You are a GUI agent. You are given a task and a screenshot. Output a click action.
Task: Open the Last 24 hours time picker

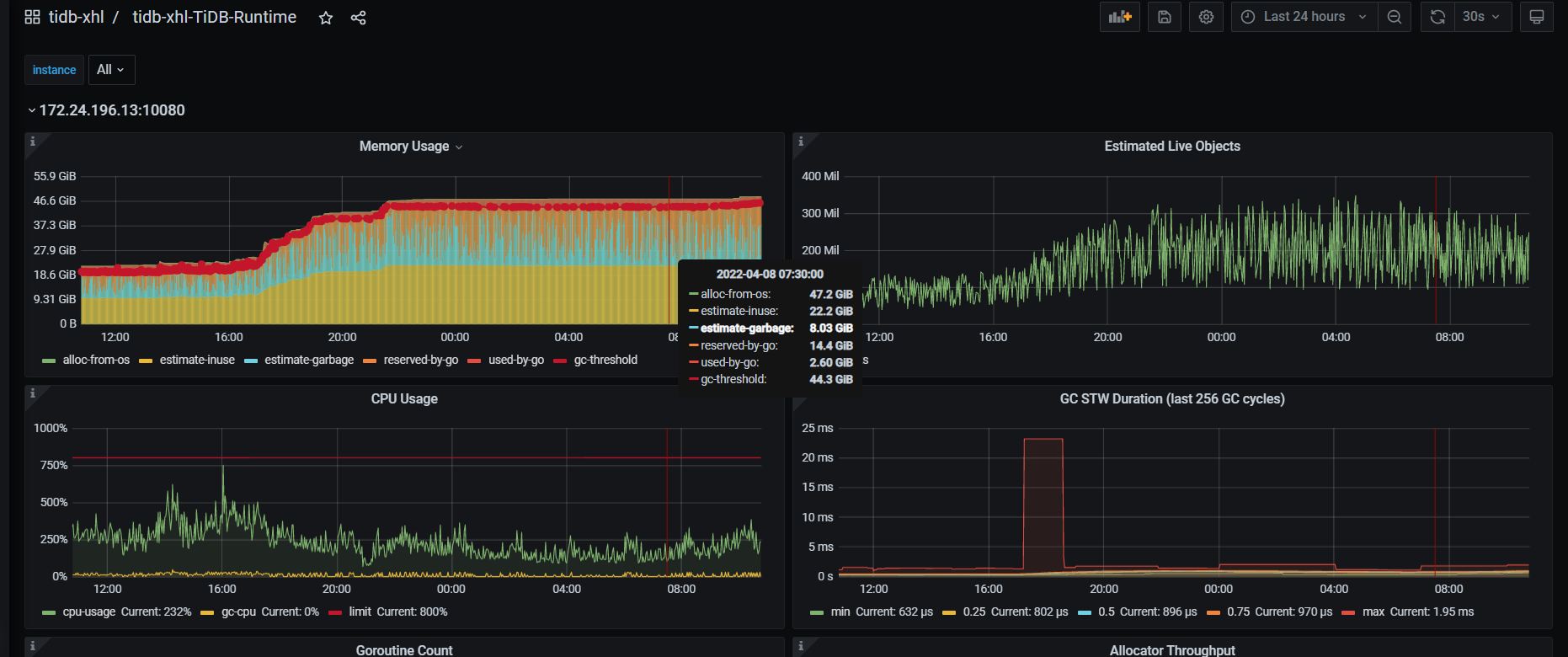(x=1304, y=17)
